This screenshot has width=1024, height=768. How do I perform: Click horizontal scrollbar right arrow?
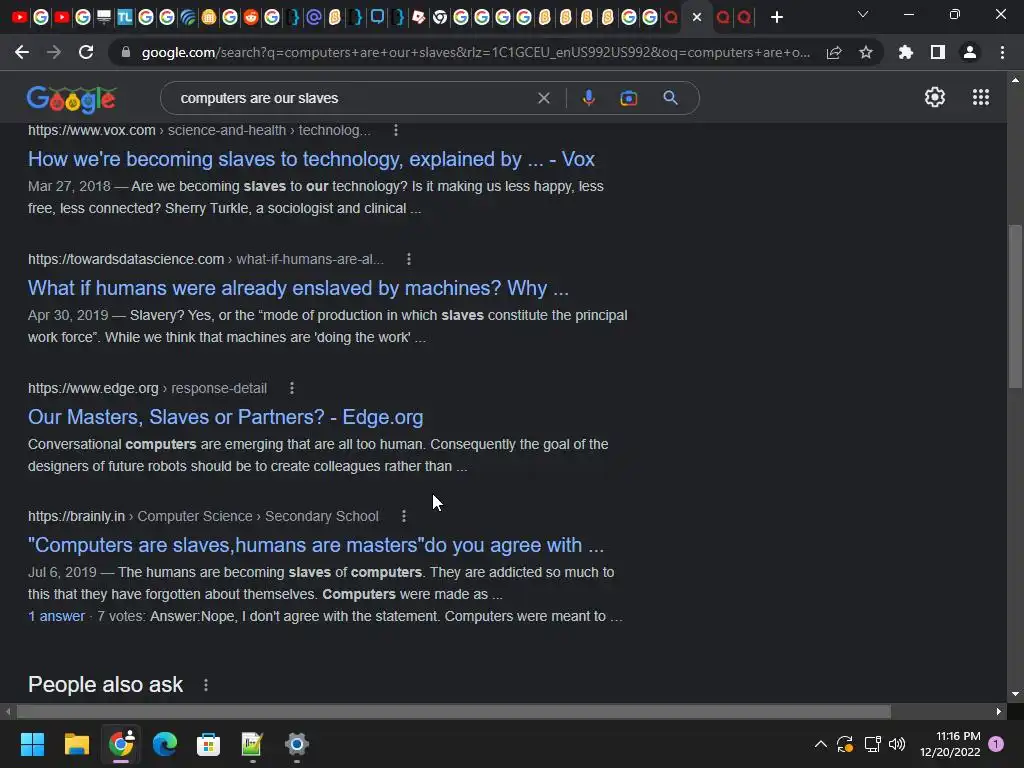coord(999,711)
